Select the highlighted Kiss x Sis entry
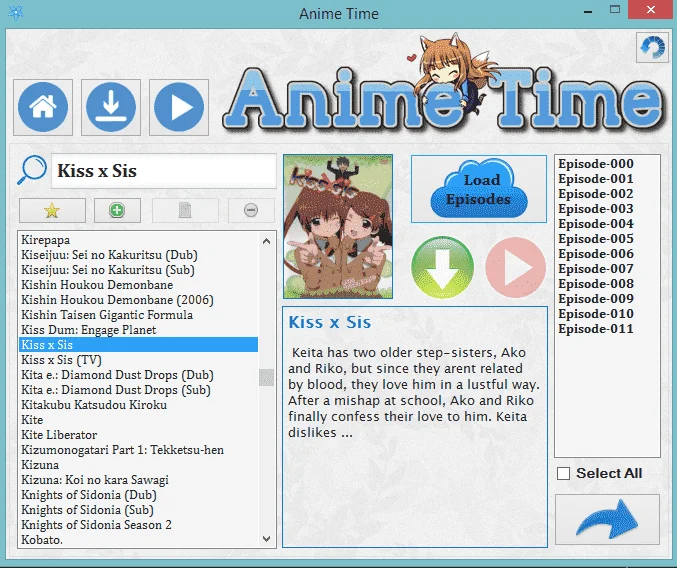The height and width of the screenshot is (568, 677). click(138, 345)
